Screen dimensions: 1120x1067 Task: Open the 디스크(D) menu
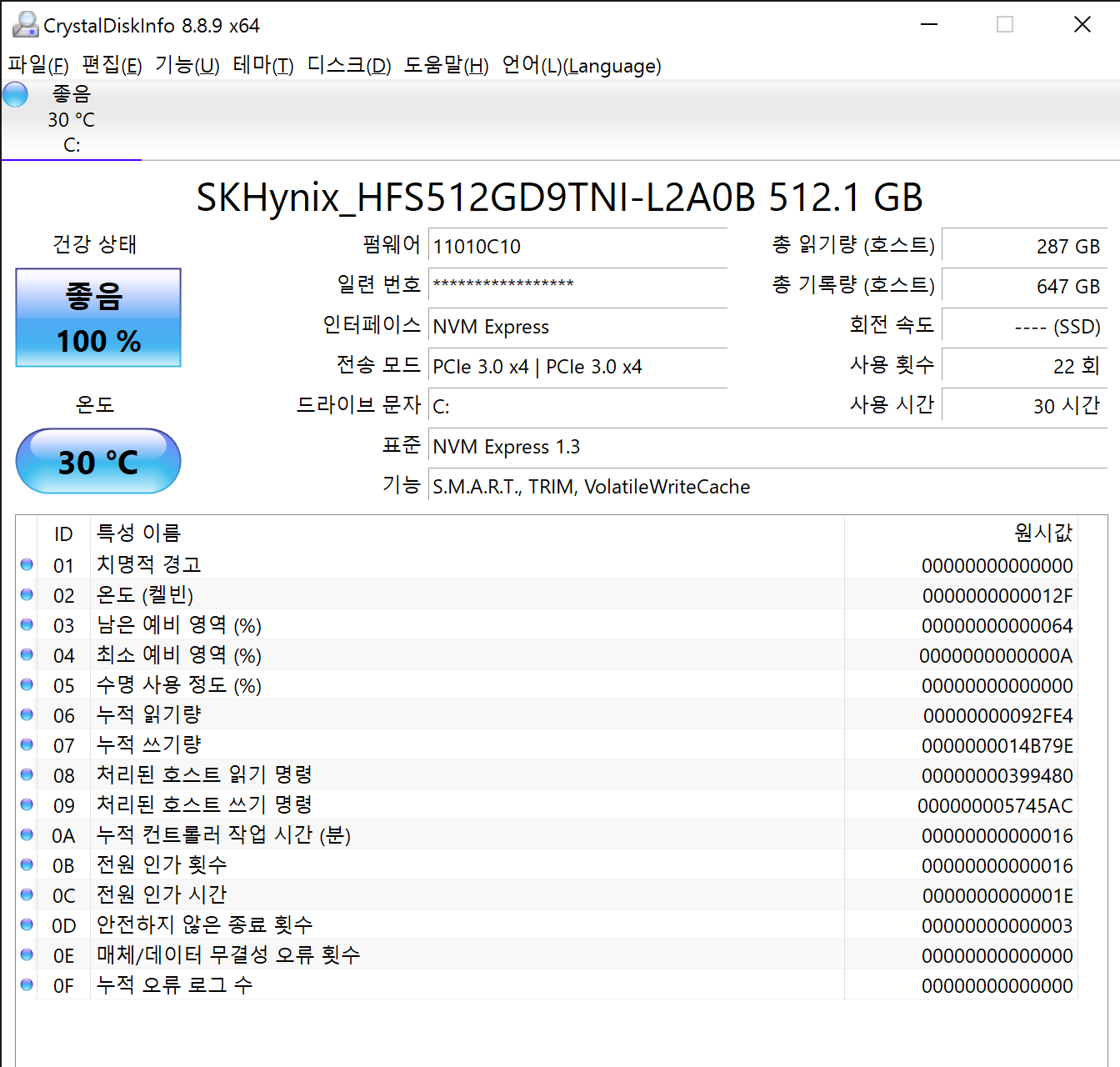[349, 65]
